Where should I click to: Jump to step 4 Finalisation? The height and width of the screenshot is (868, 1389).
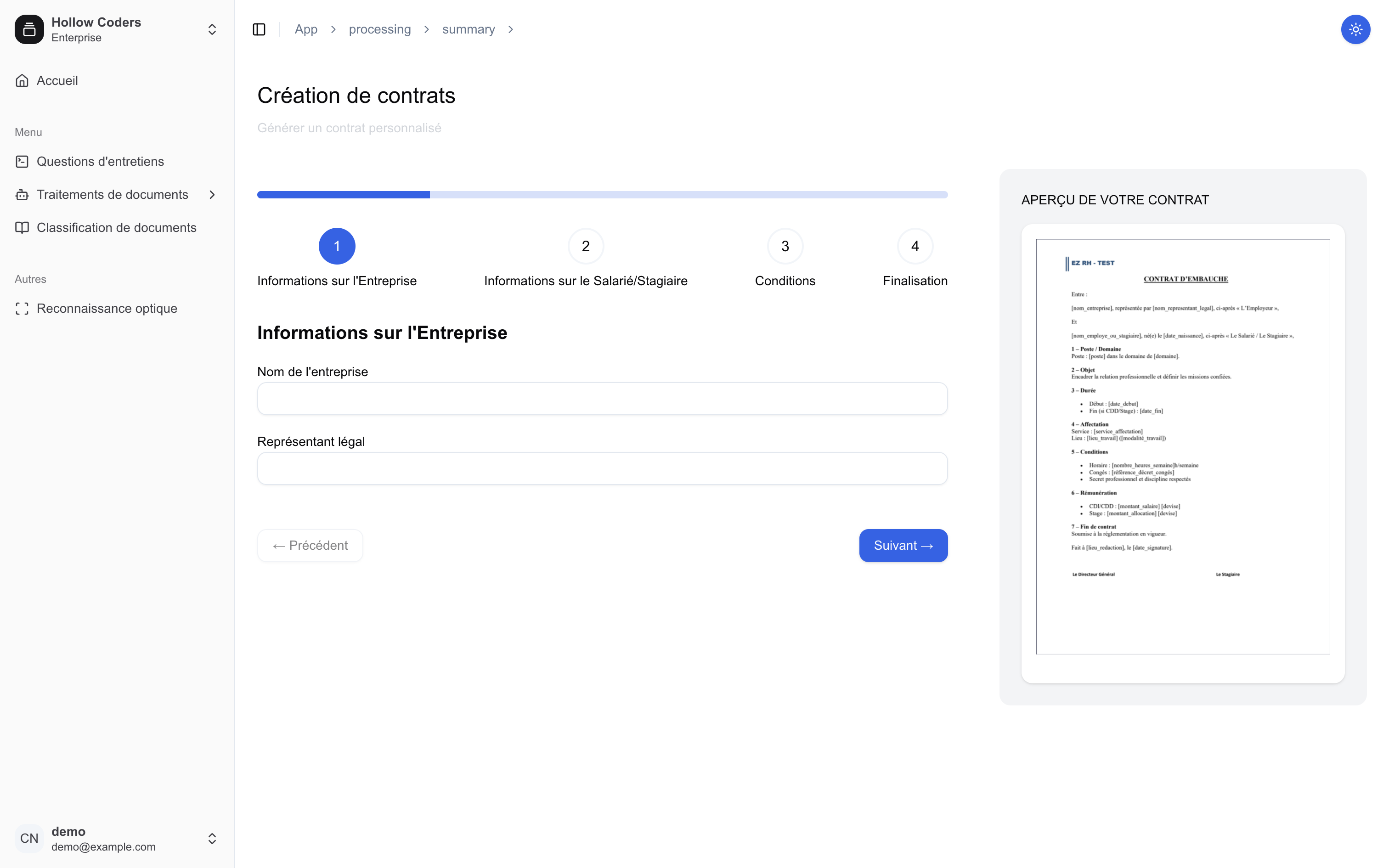point(915,246)
